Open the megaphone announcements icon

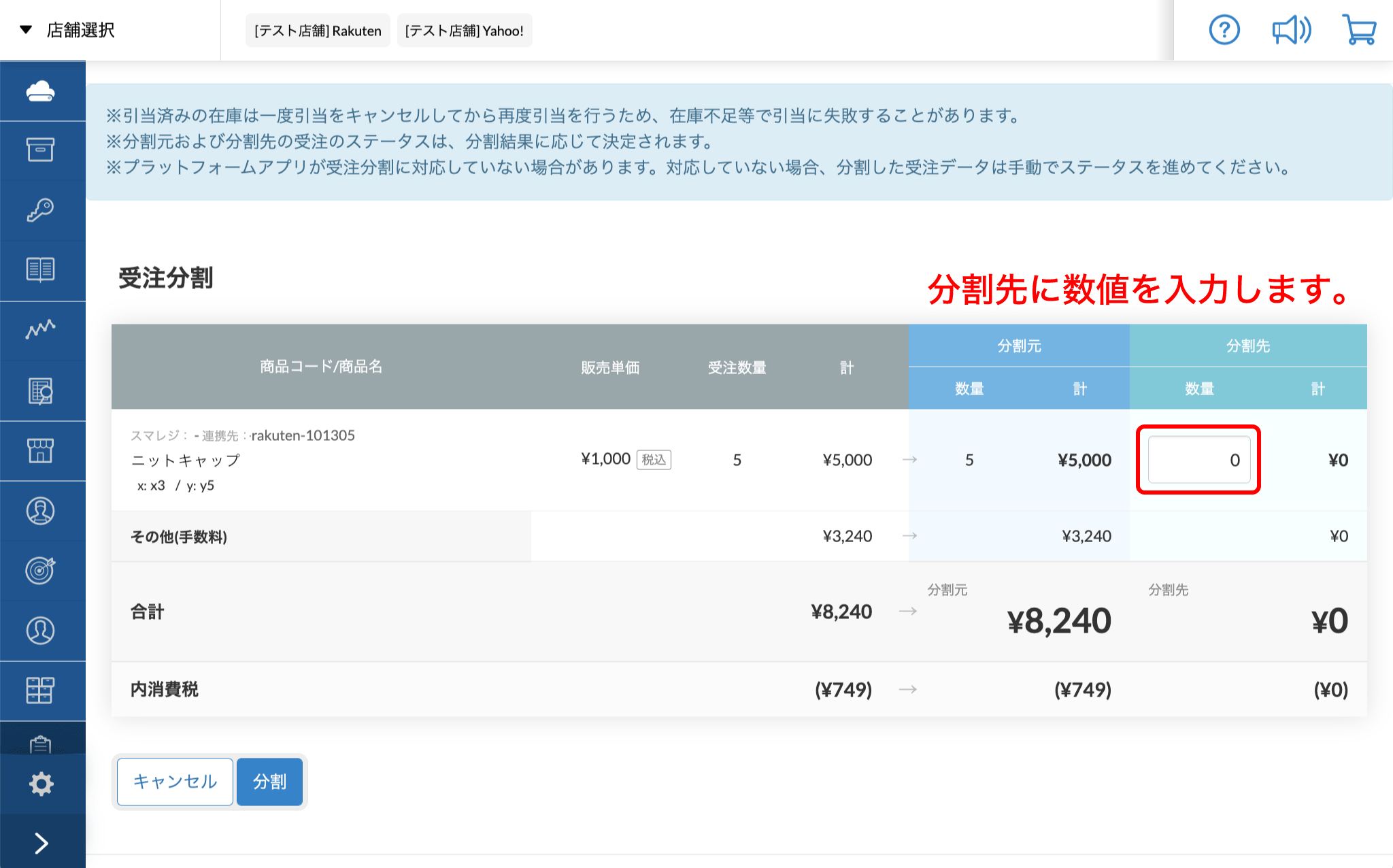pyautogui.click(x=1291, y=31)
